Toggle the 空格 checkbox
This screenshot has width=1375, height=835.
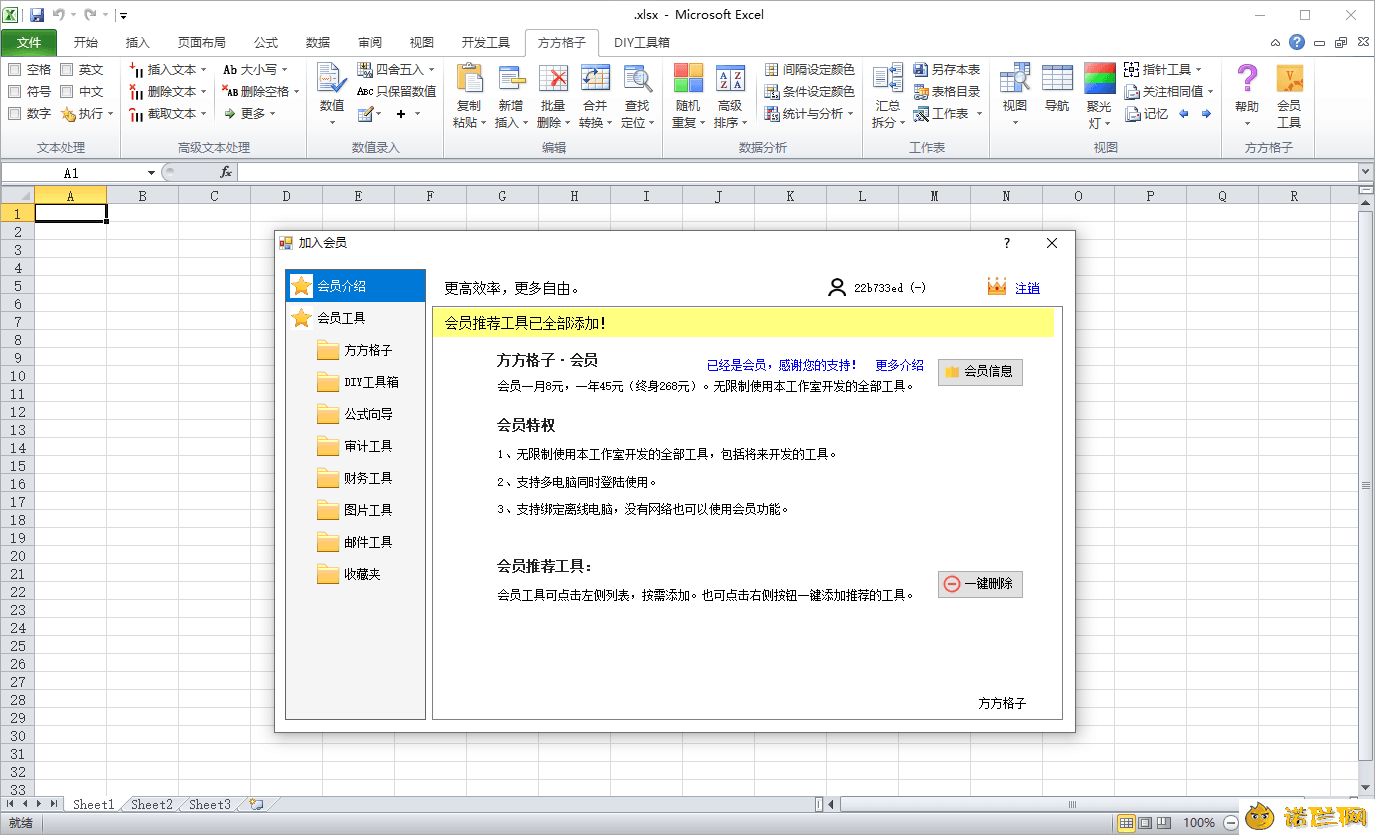tap(15, 69)
